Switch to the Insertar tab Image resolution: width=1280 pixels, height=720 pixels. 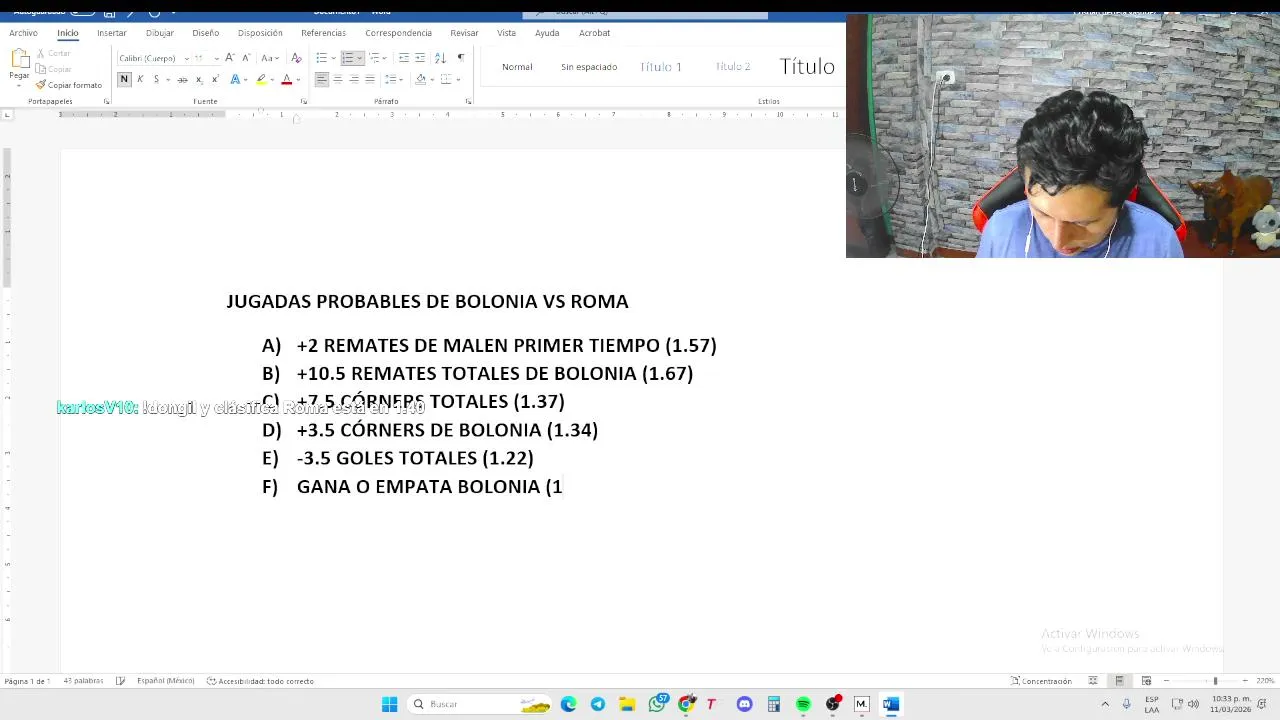click(112, 33)
